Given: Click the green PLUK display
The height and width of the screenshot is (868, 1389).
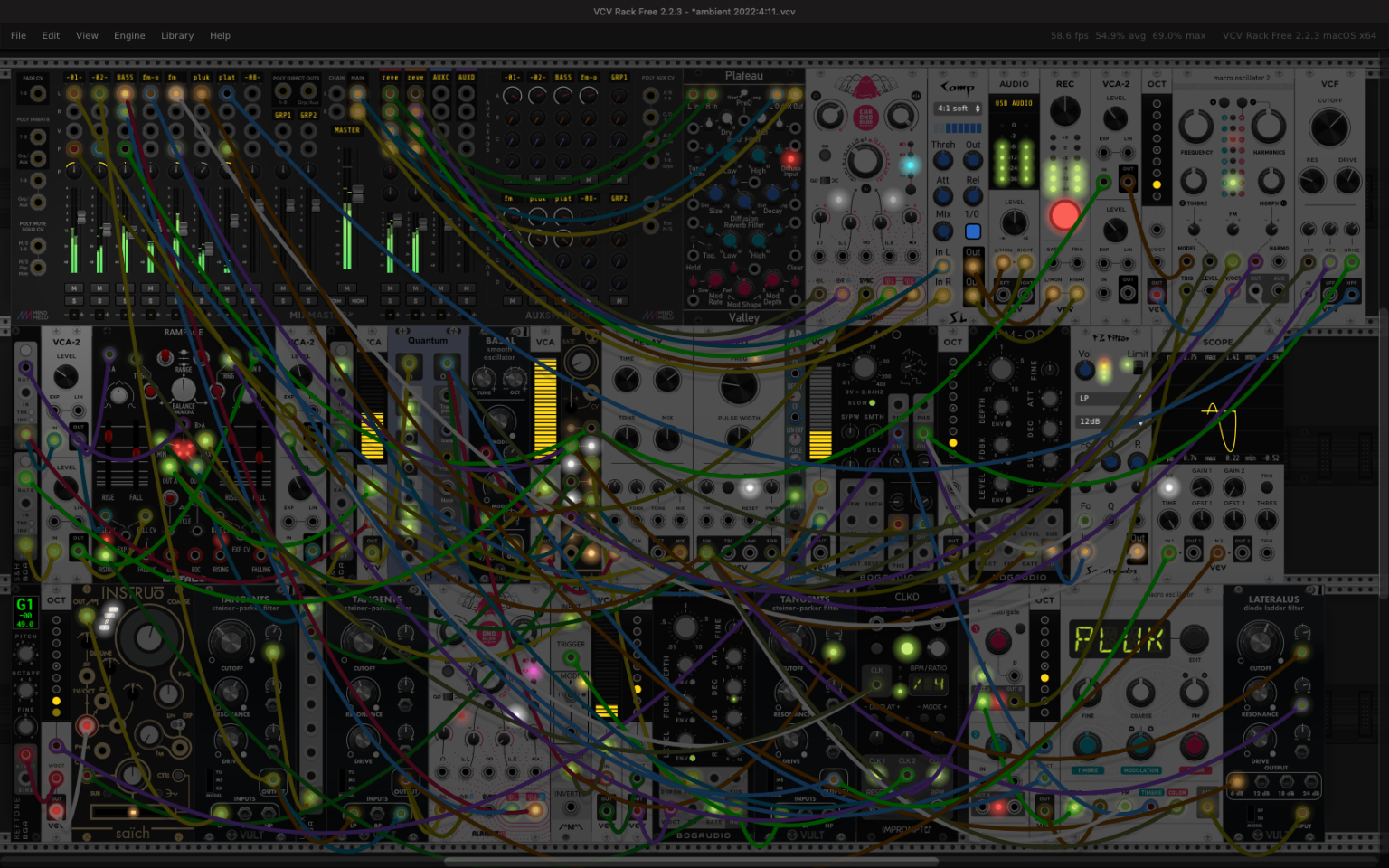Looking at the screenshot, I should click(x=1120, y=639).
